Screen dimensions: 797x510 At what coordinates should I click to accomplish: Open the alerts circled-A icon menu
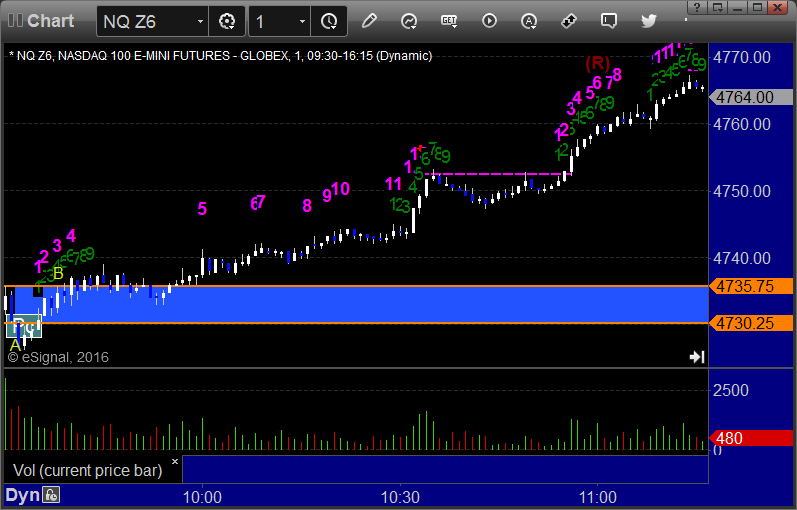point(529,21)
